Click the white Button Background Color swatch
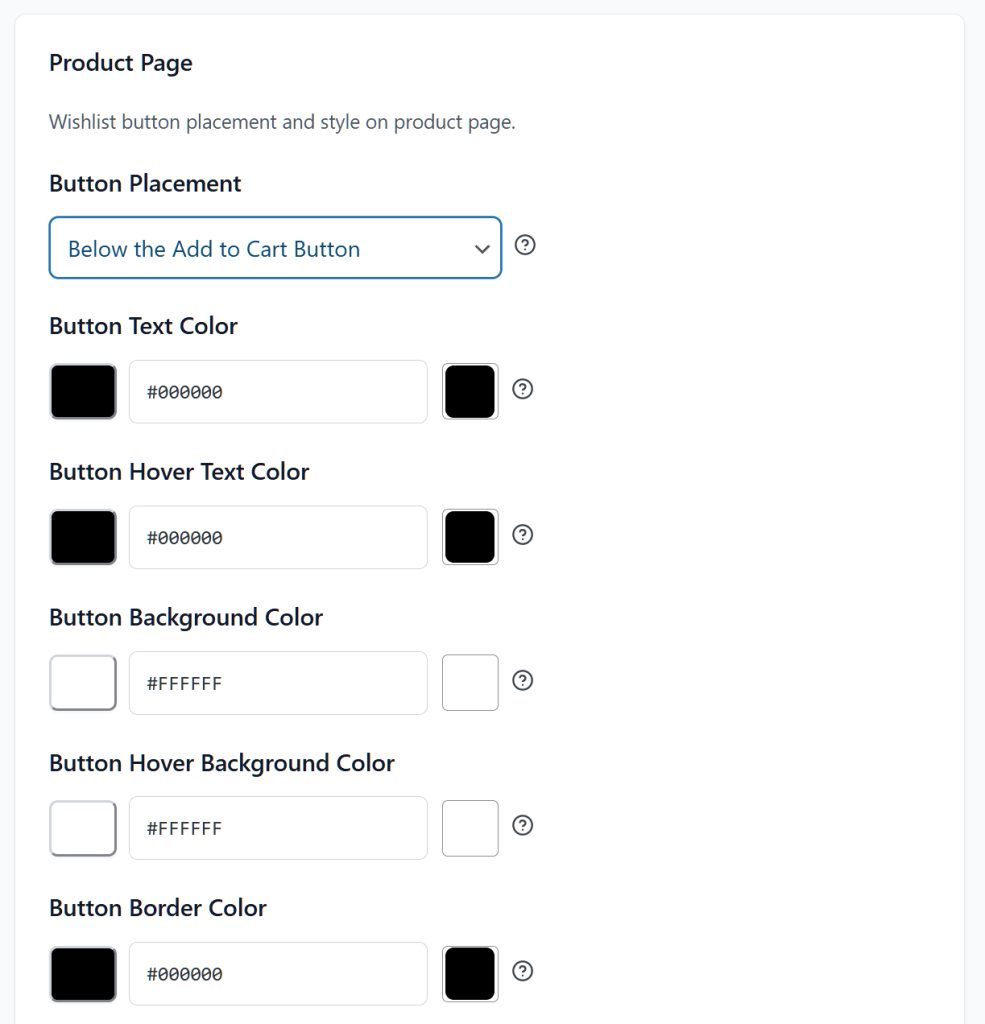The width and height of the screenshot is (985, 1024). pyautogui.click(x=83, y=682)
